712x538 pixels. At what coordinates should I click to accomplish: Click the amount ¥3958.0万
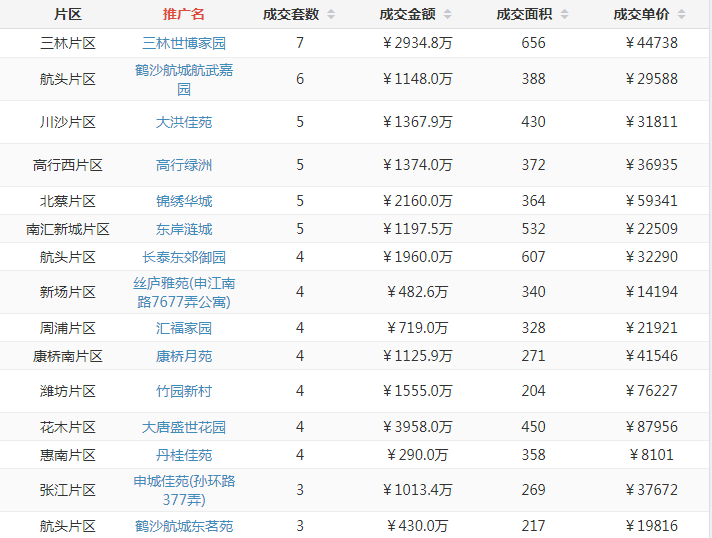click(417, 427)
